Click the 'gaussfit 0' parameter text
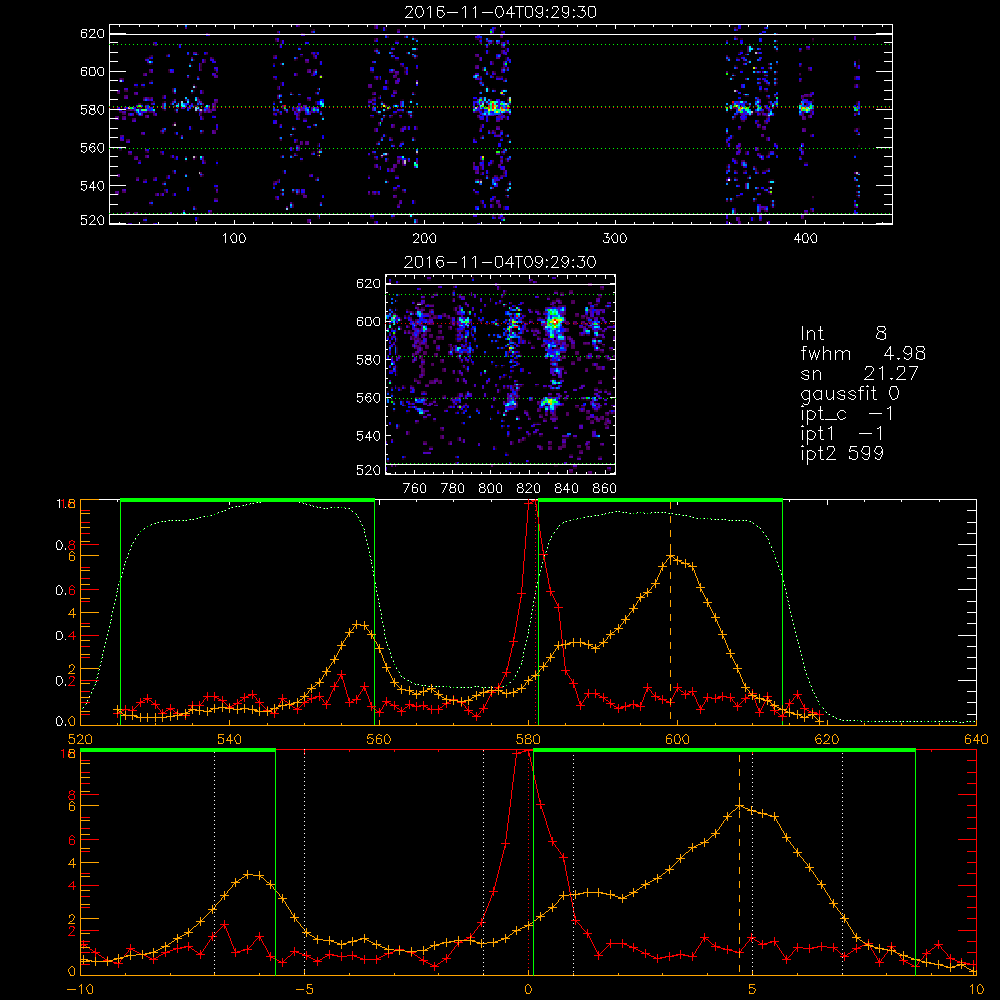This screenshot has width=1000, height=1000. click(x=850, y=393)
